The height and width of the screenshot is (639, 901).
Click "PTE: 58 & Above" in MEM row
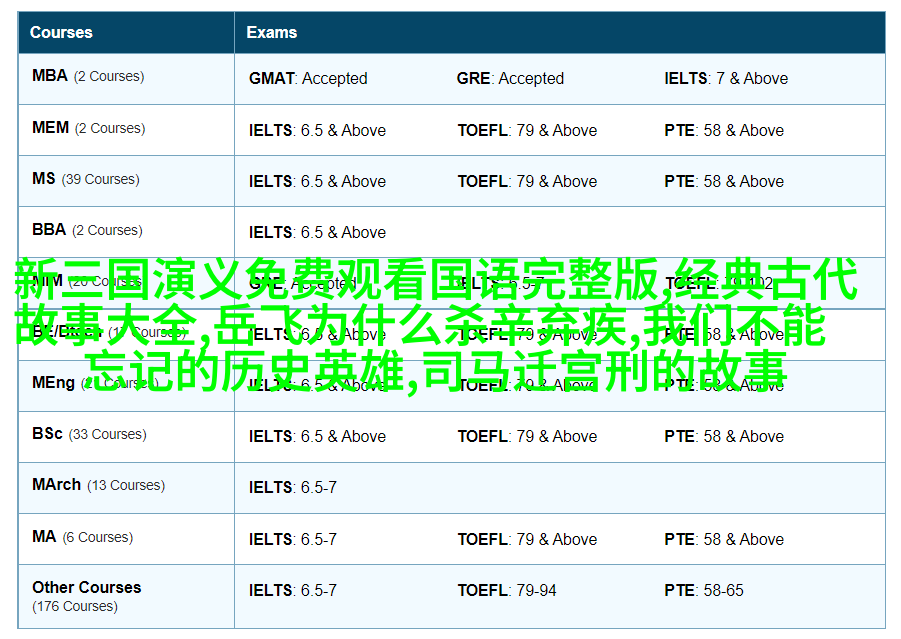click(724, 130)
